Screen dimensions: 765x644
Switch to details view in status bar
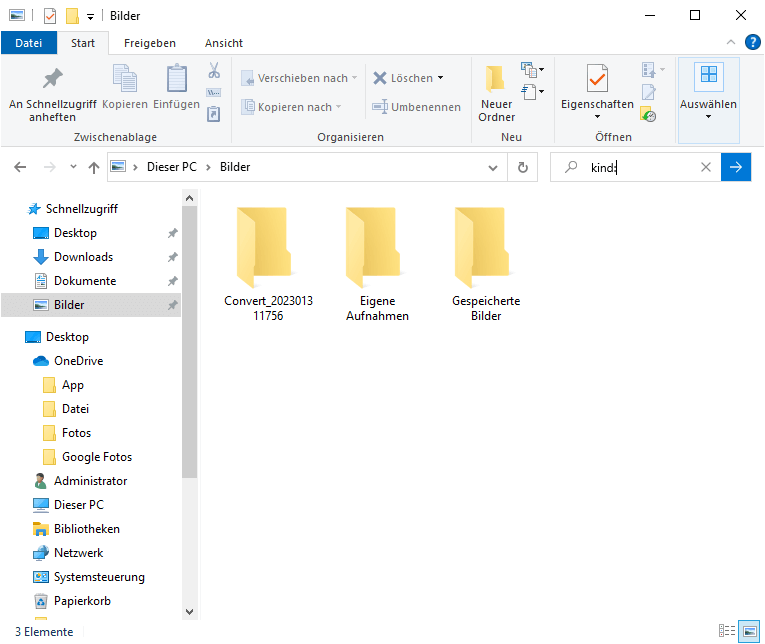pyautogui.click(x=726, y=632)
